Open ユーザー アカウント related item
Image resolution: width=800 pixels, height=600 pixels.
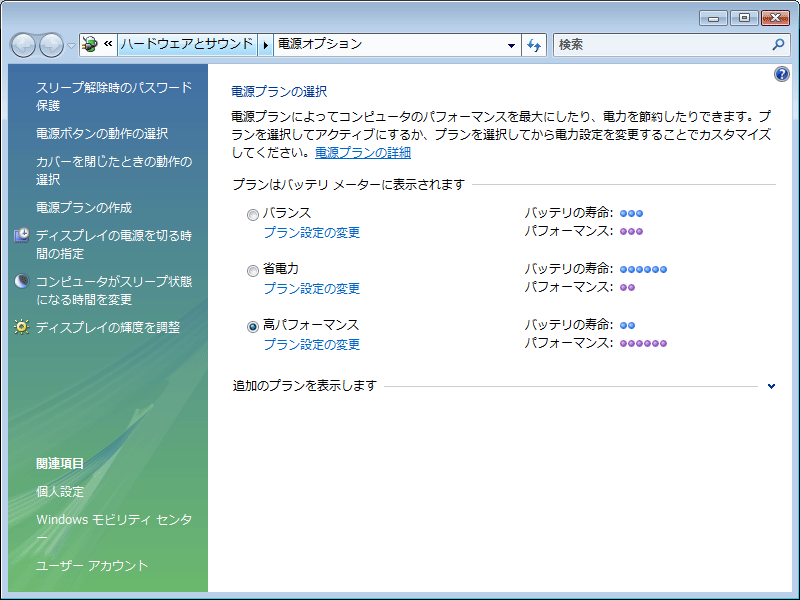click(92, 566)
